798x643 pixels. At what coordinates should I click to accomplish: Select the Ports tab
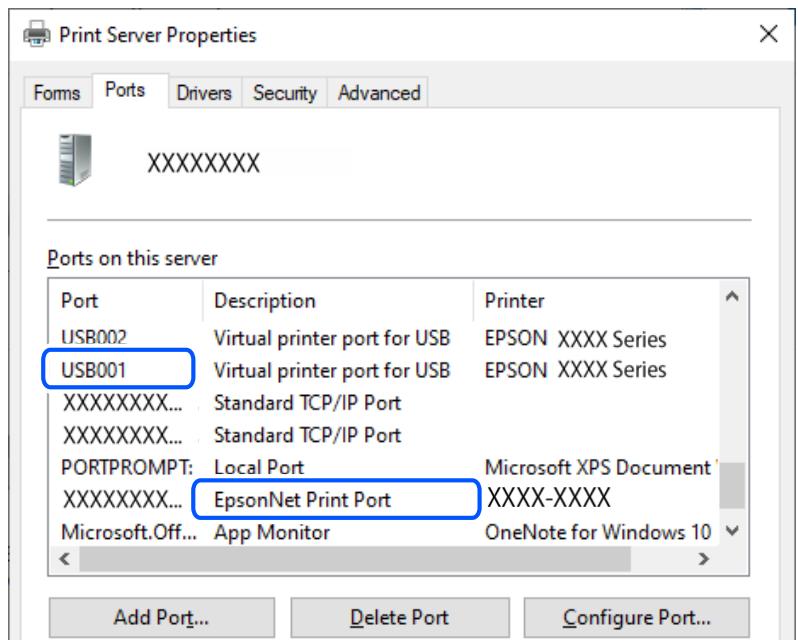125,91
